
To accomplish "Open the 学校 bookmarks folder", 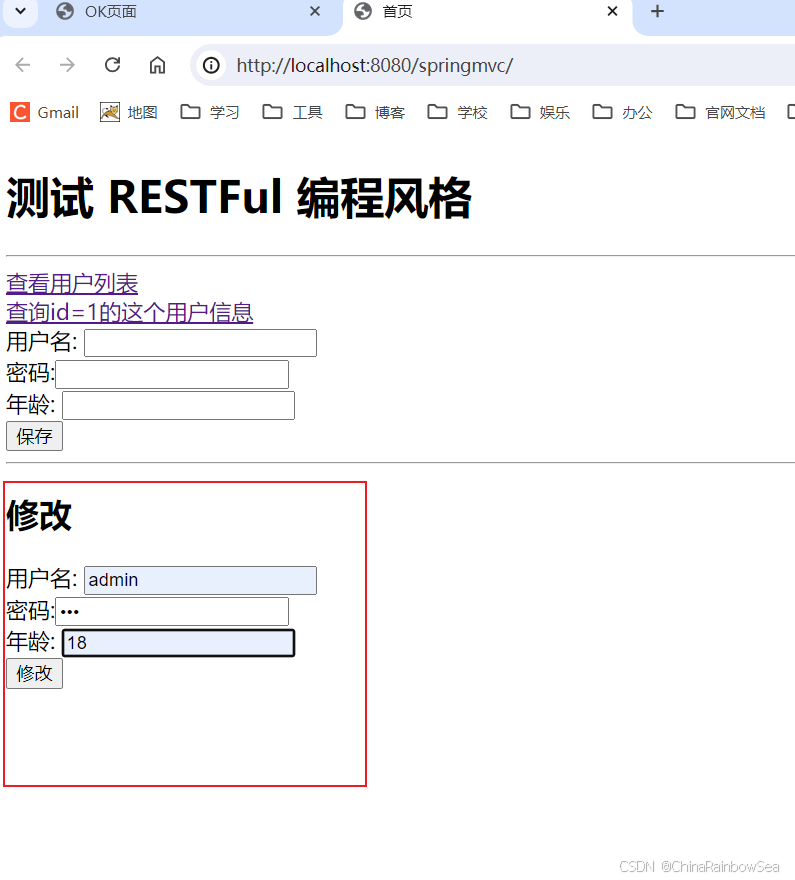I will coord(457,112).
